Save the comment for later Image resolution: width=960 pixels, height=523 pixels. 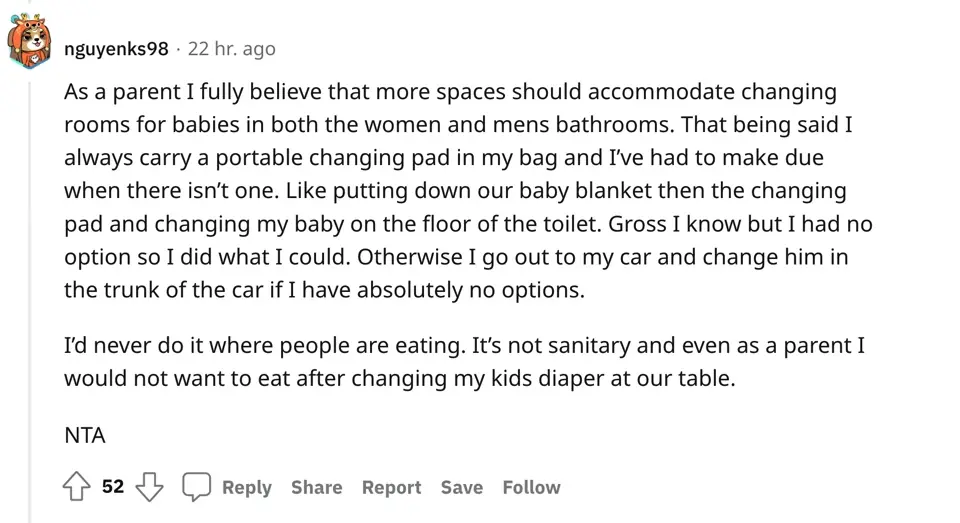pyautogui.click(x=461, y=487)
